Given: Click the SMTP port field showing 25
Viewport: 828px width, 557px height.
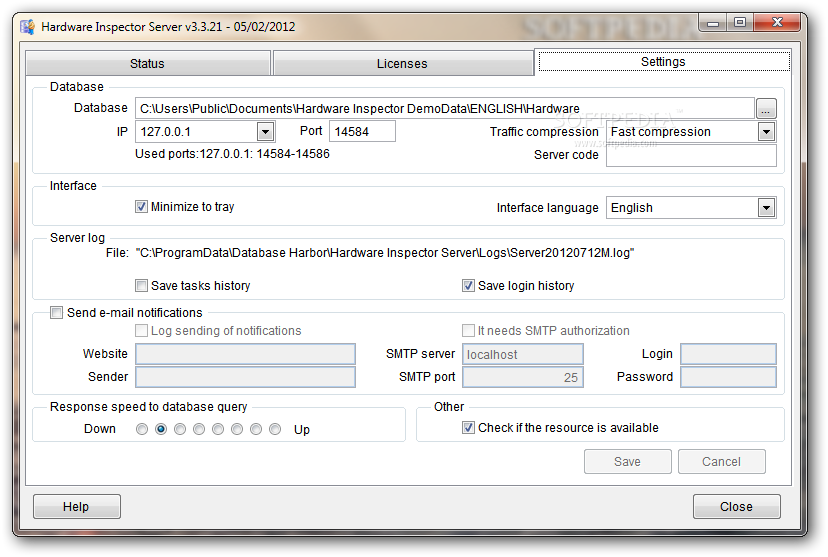Looking at the screenshot, I should tap(523, 377).
